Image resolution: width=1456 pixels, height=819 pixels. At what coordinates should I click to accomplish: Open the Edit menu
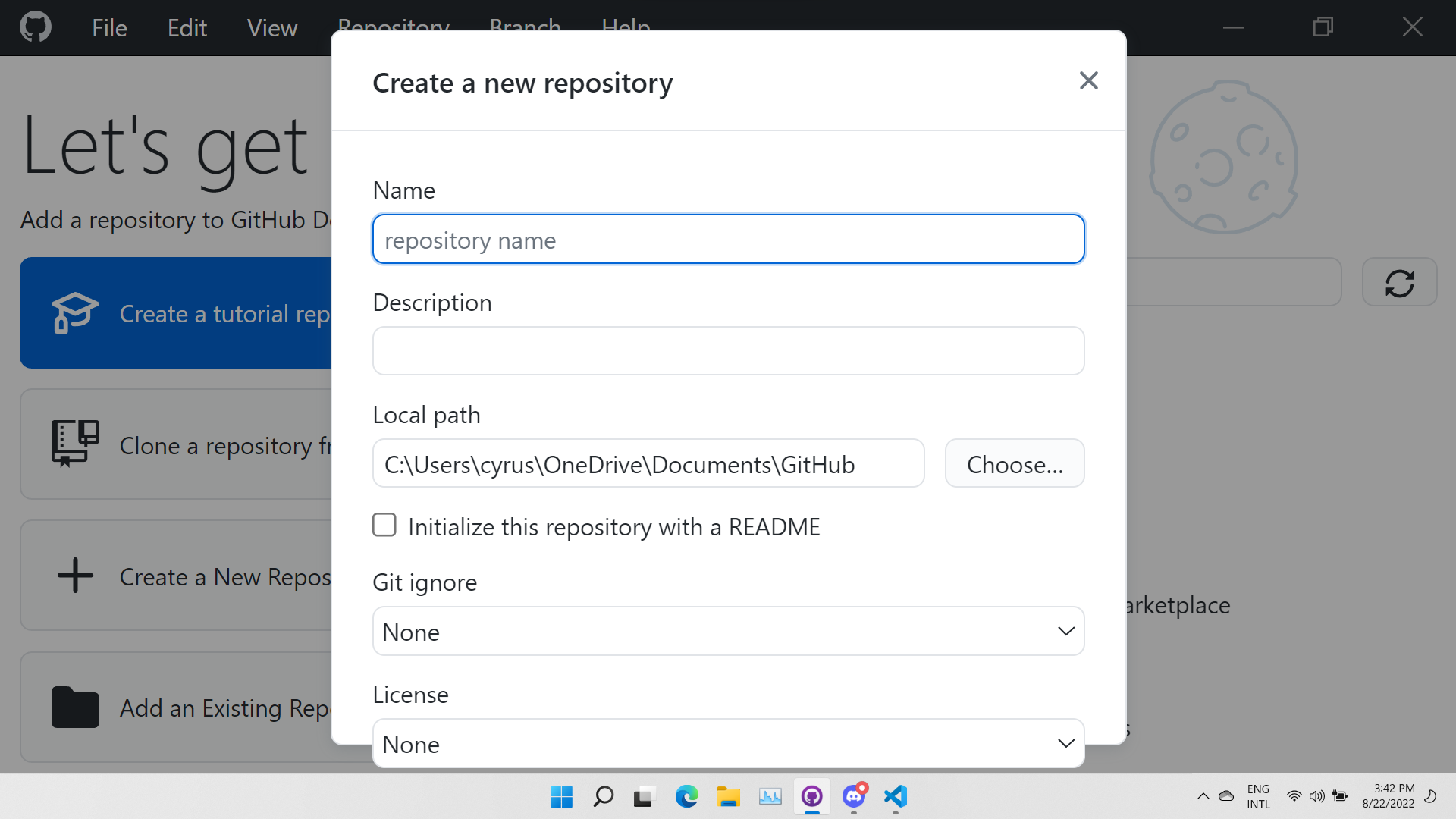[187, 28]
